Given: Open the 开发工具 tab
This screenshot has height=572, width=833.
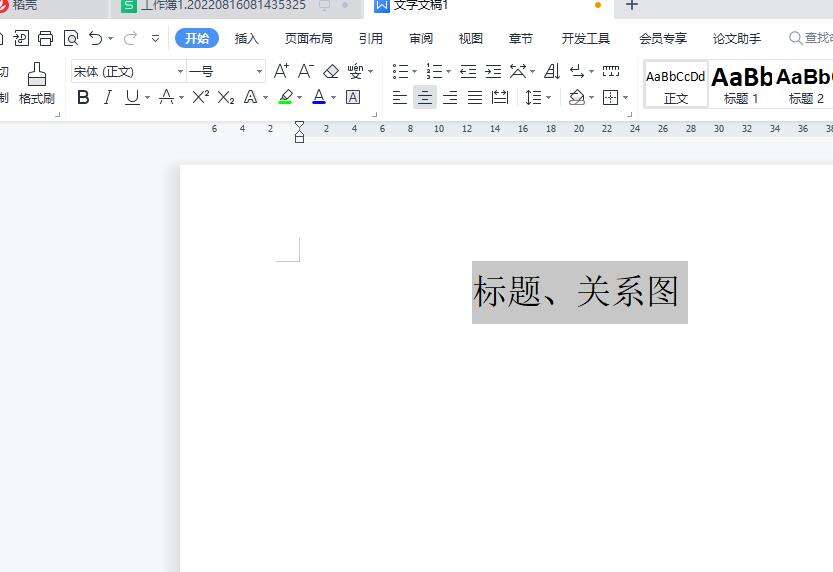Looking at the screenshot, I should pyautogui.click(x=586, y=39).
